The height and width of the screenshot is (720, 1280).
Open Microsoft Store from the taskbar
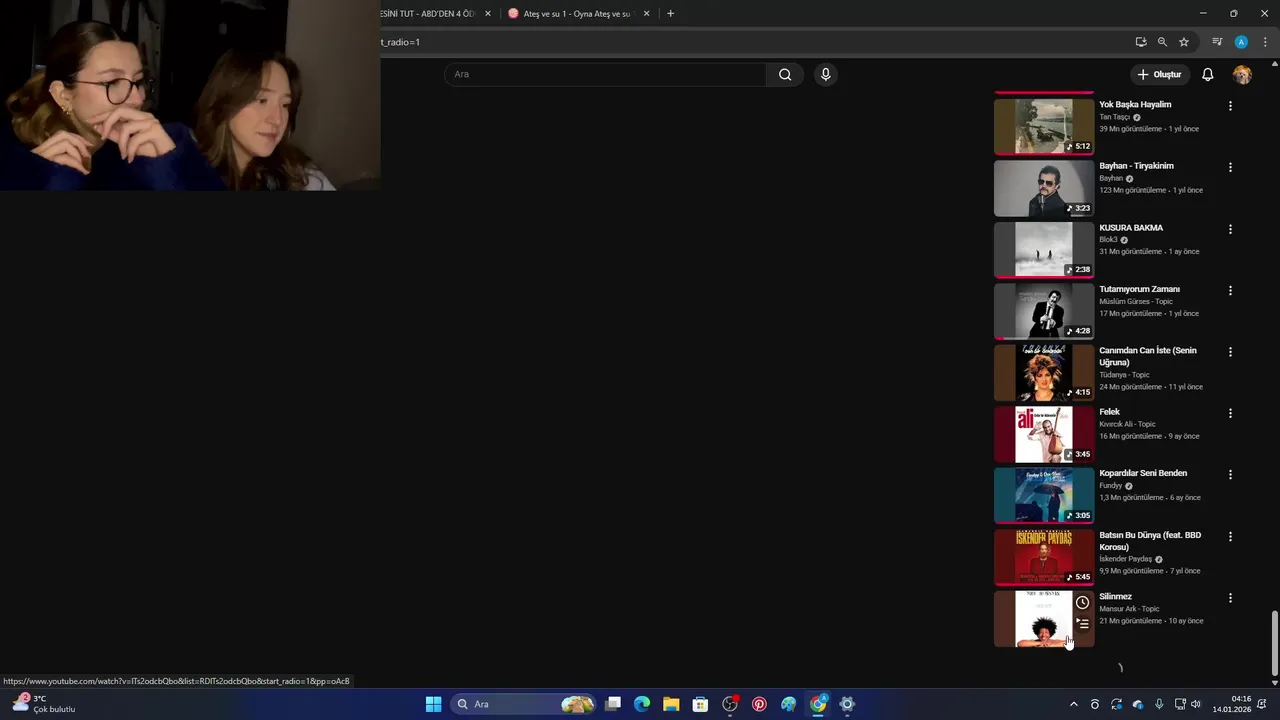(x=700, y=704)
